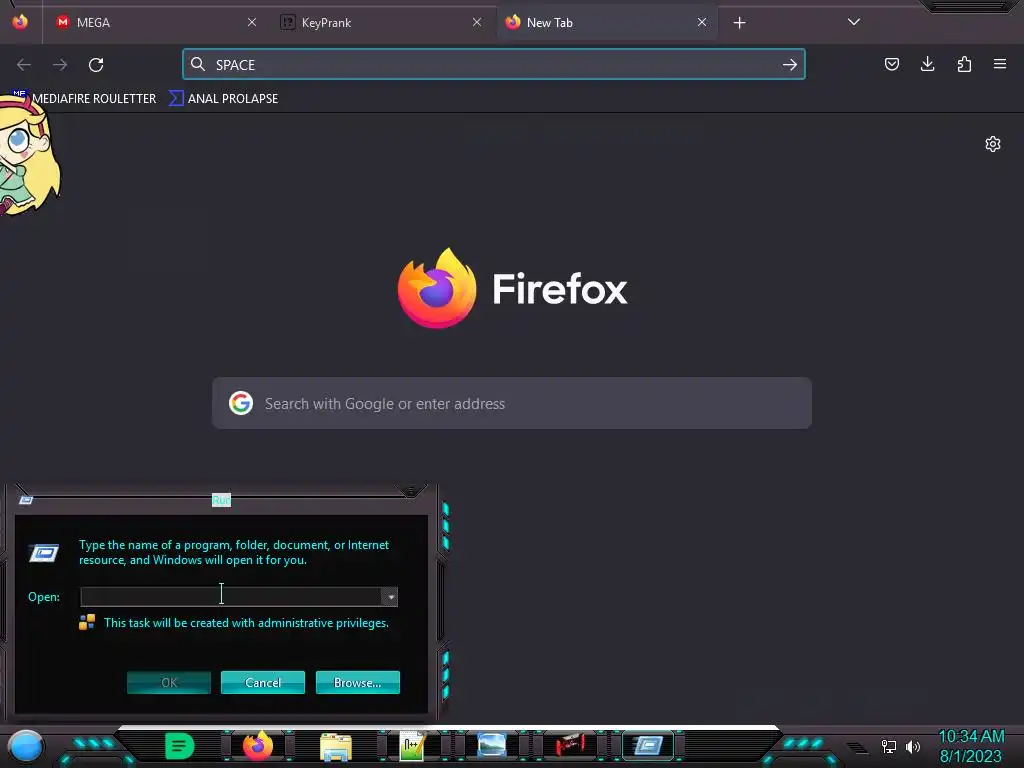Open the red app taskbar icon
Image resolution: width=1024 pixels, height=768 pixels.
[x=569, y=745]
